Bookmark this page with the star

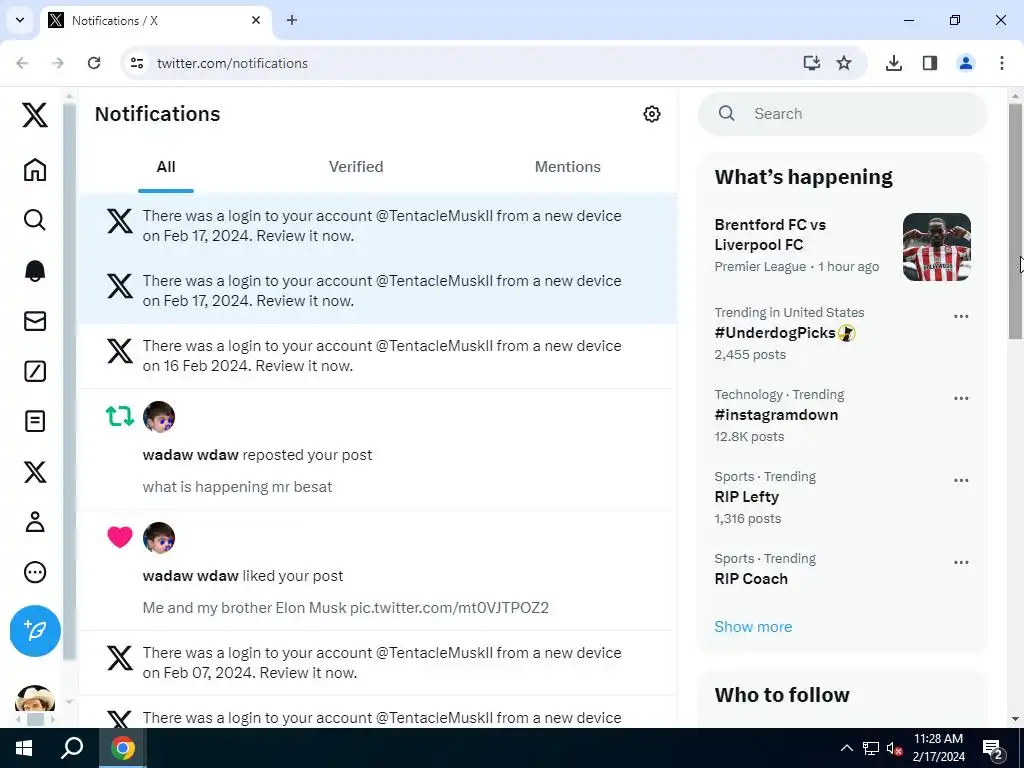coord(844,63)
